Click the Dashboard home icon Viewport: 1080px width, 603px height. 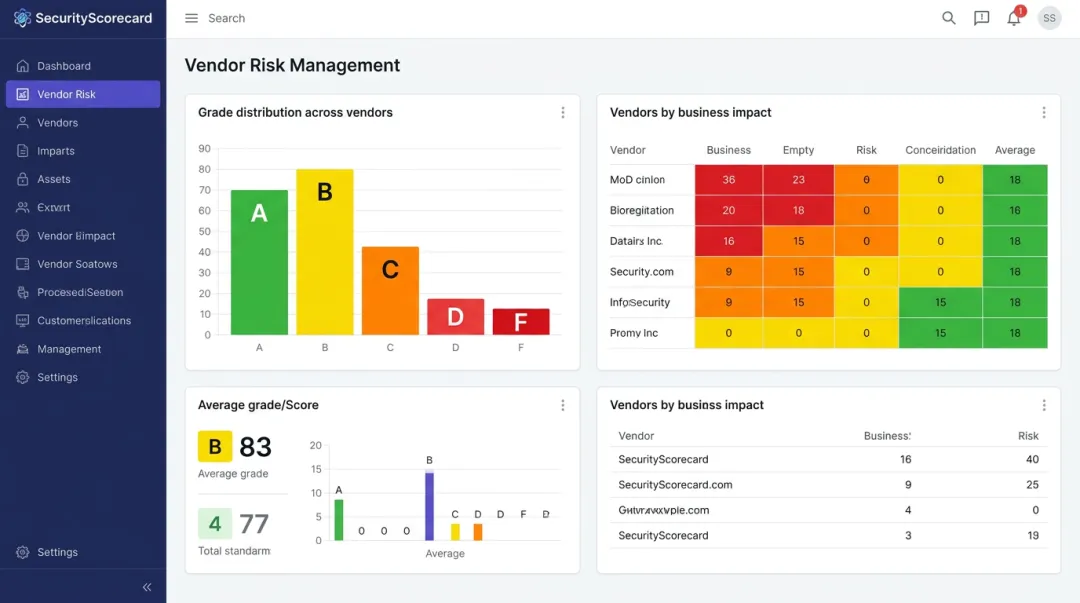coord(23,66)
